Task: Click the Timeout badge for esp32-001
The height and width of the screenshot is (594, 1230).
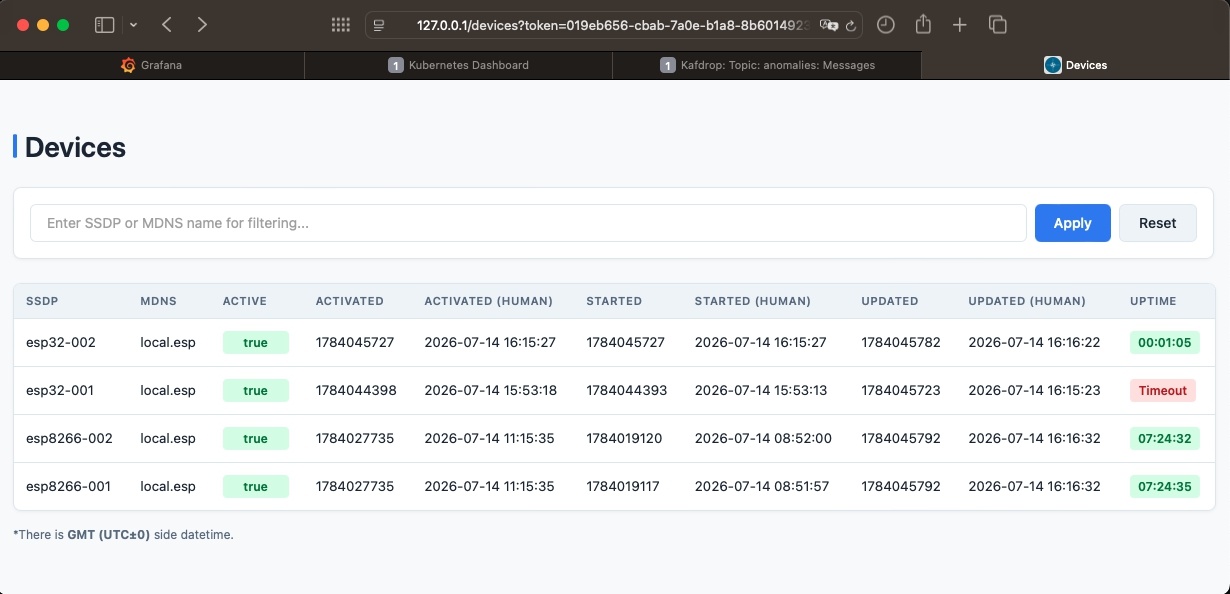Action: [x=1163, y=391]
